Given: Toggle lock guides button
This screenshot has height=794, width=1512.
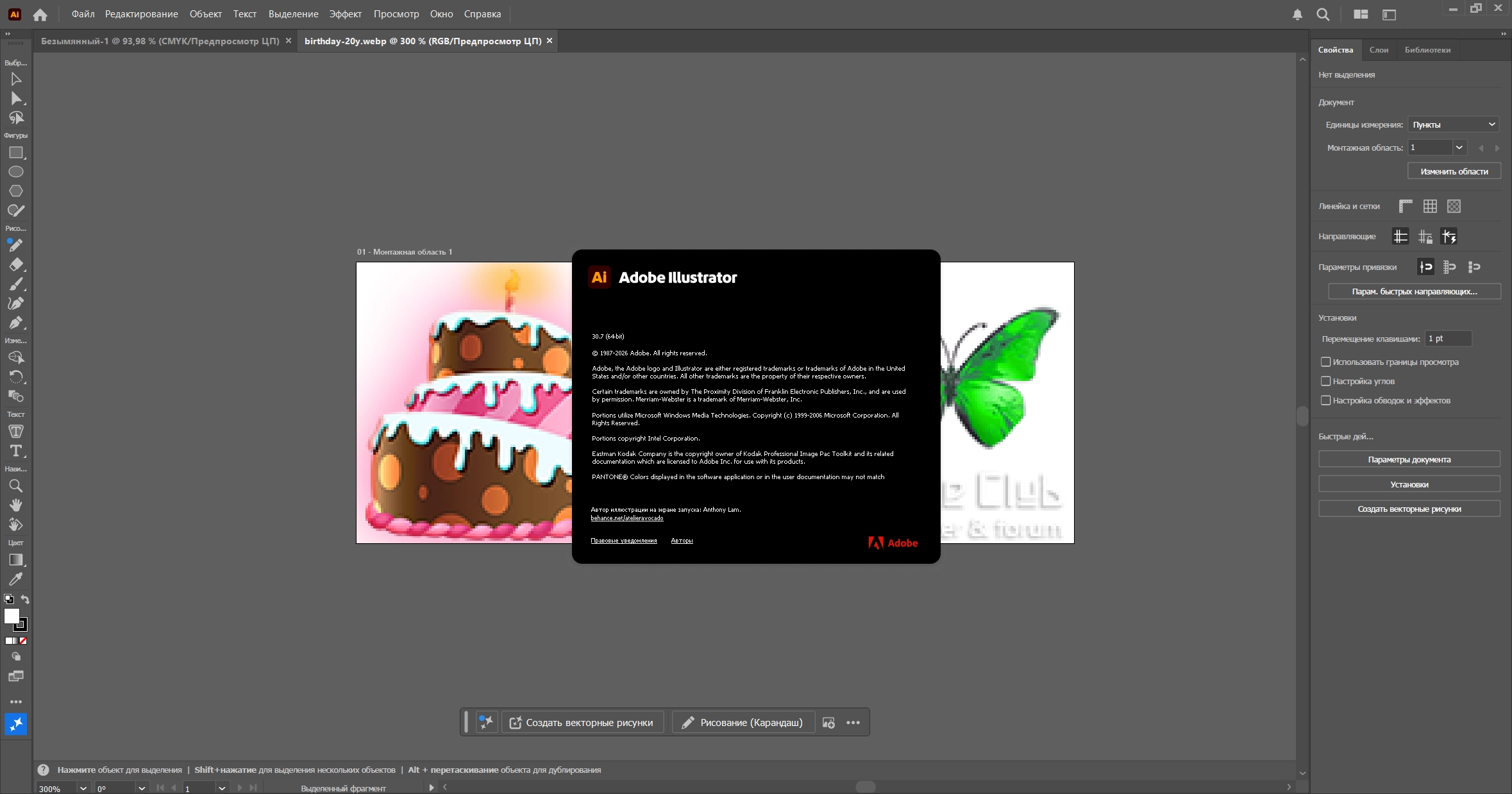Looking at the screenshot, I should coord(1425,236).
